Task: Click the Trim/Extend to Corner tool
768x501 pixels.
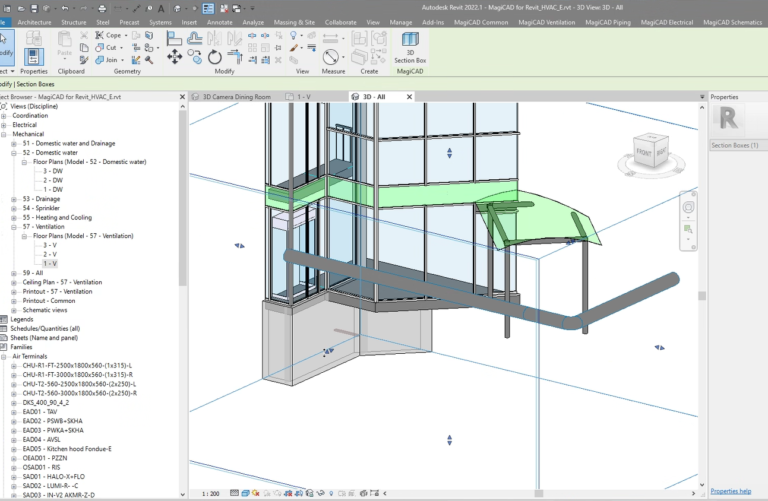Action: point(235,57)
